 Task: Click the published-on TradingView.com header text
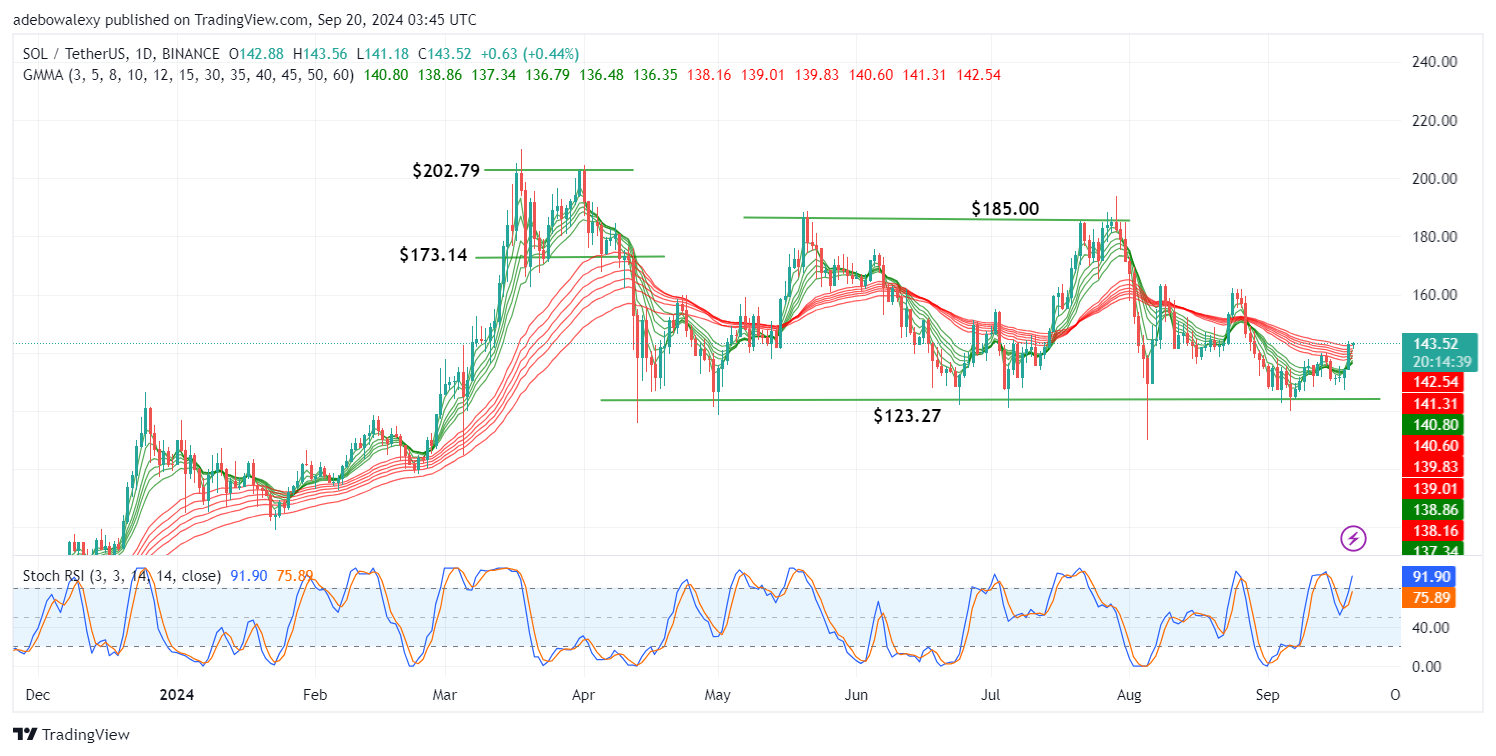click(244, 19)
